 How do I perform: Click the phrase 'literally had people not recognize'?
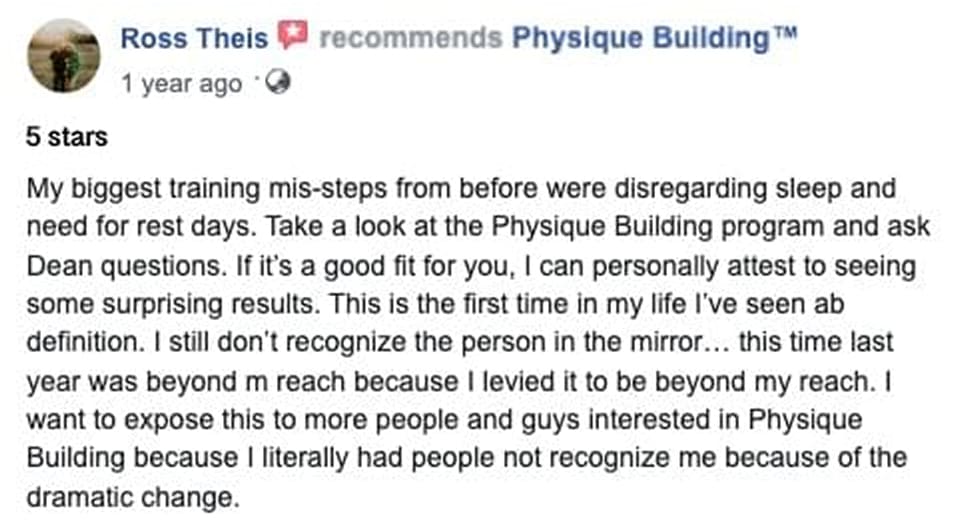pyautogui.click(x=466, y=458)
